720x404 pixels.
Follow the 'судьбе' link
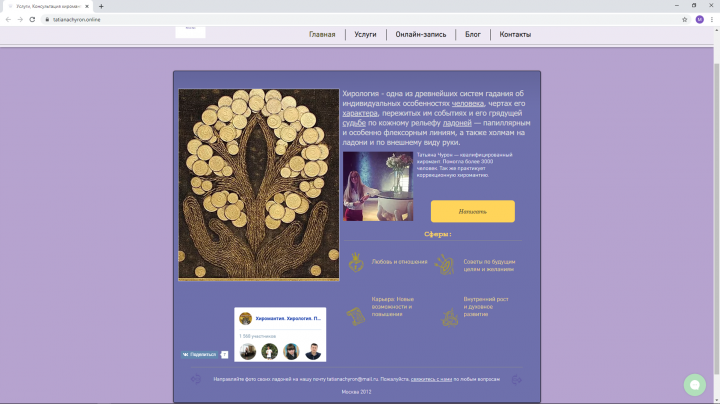pos(354,123)
